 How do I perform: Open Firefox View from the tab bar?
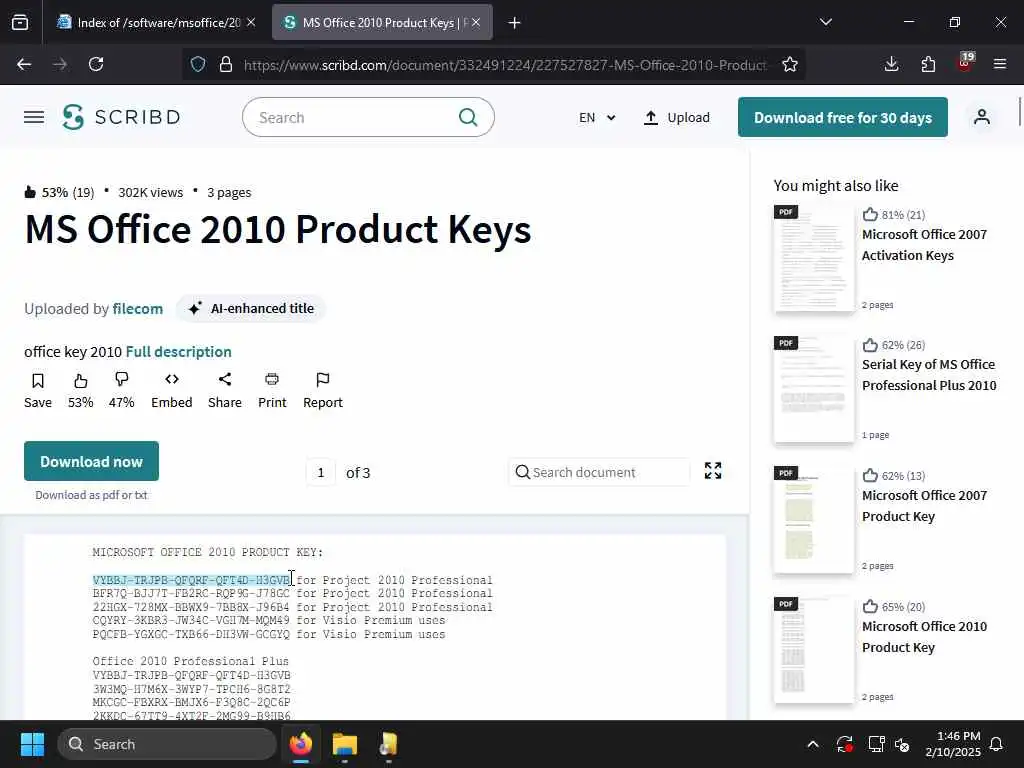tap(20, 23)
